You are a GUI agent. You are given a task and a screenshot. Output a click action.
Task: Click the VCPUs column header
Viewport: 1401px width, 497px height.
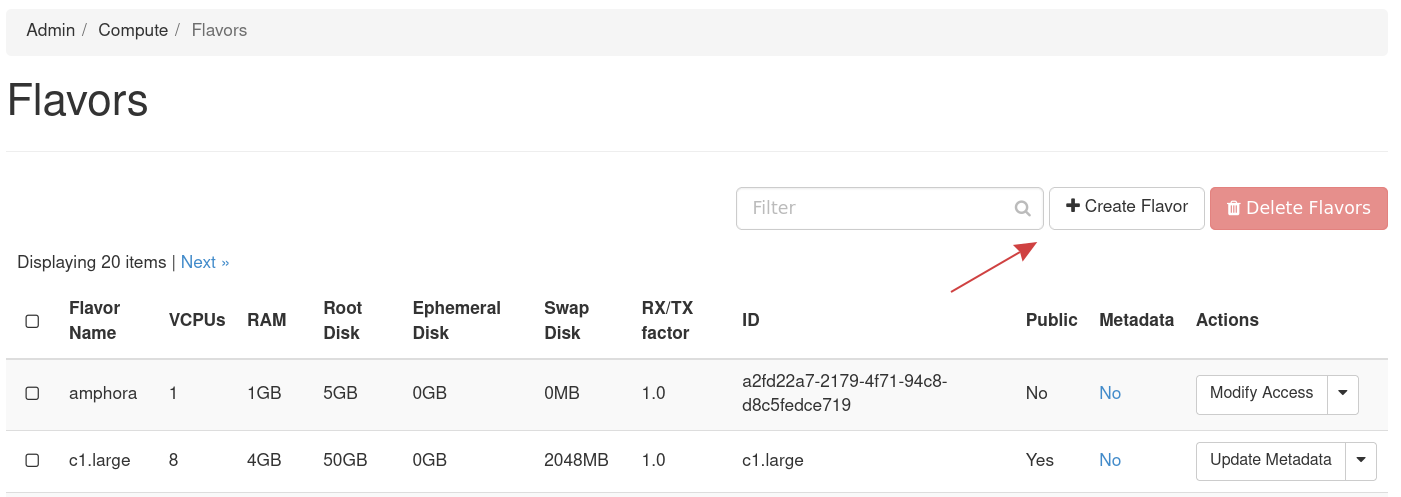(197, 320)
